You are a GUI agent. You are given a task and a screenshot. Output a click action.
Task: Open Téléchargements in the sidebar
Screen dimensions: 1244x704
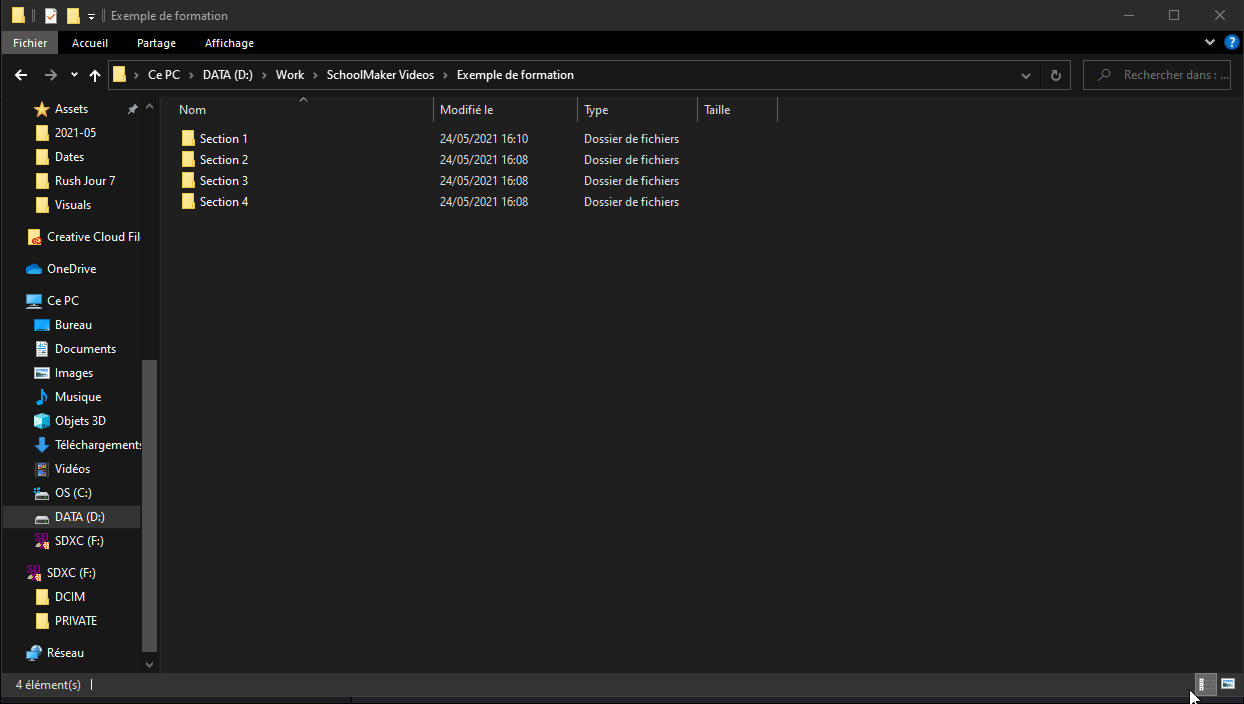97,445
